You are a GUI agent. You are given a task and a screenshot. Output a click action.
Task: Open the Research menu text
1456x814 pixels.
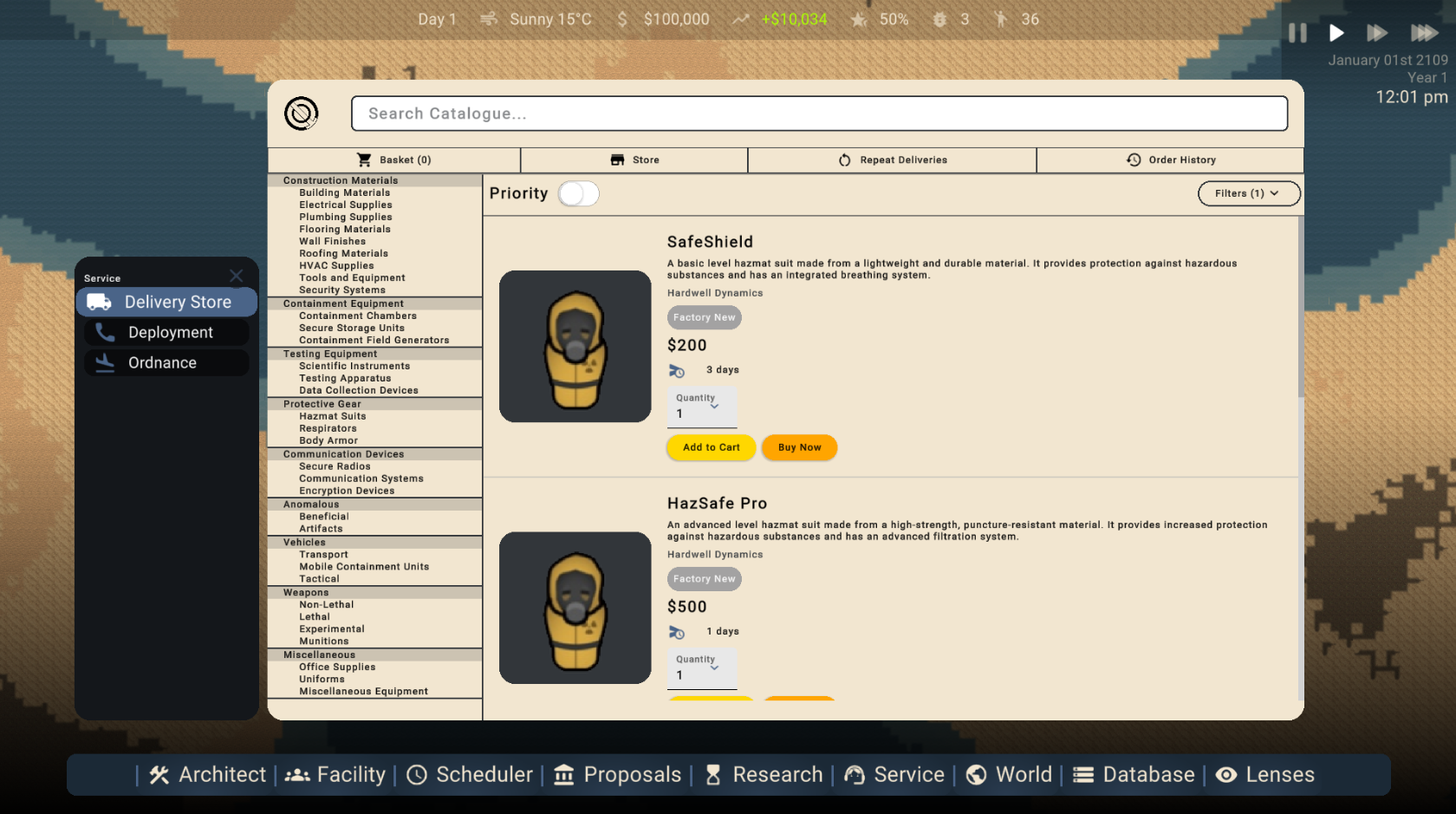(x=777, y=775)
